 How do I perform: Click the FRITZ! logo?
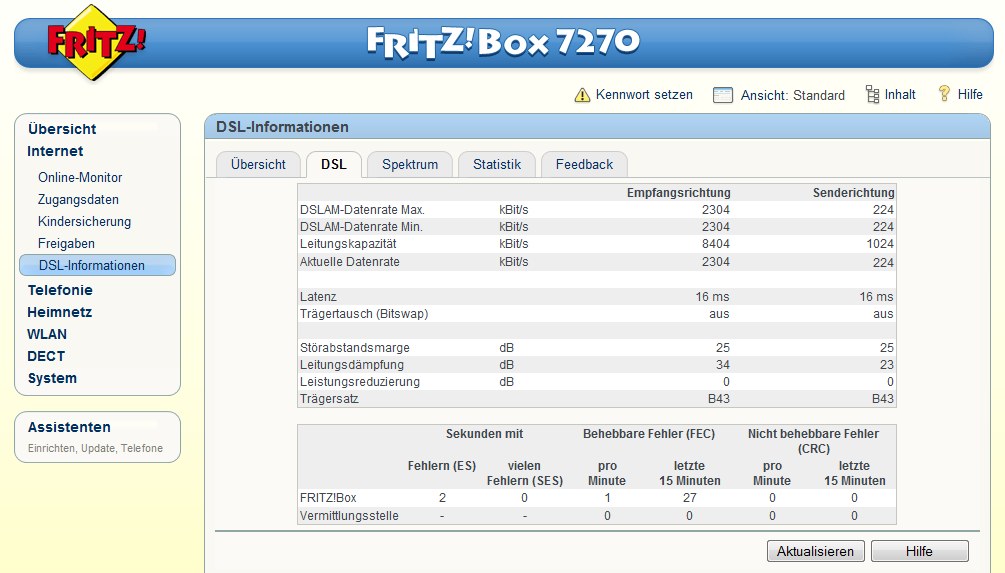pyautogui.click(x=96, y=42)
